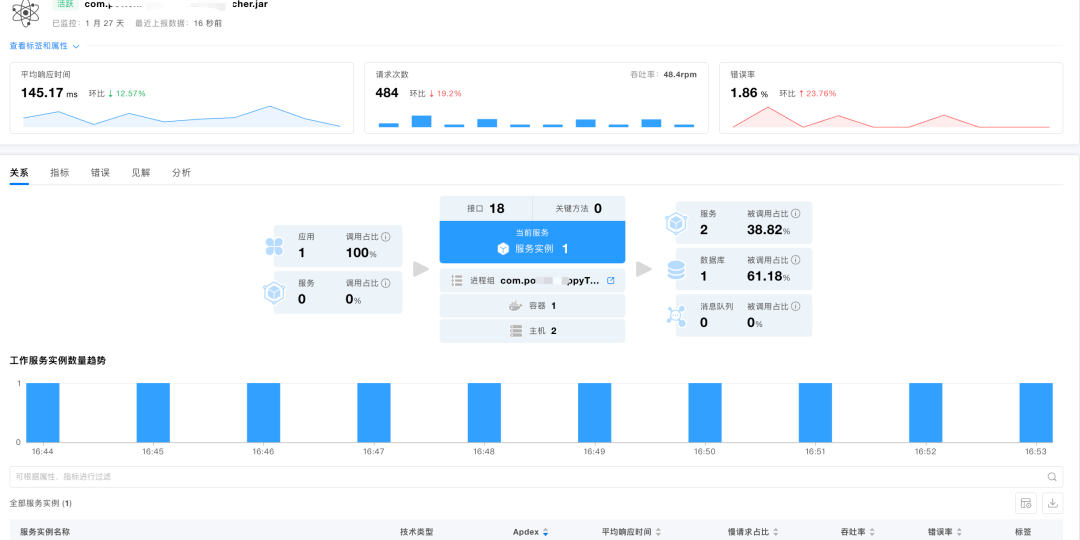Open process group external link icon

click(x=610, y=281)
